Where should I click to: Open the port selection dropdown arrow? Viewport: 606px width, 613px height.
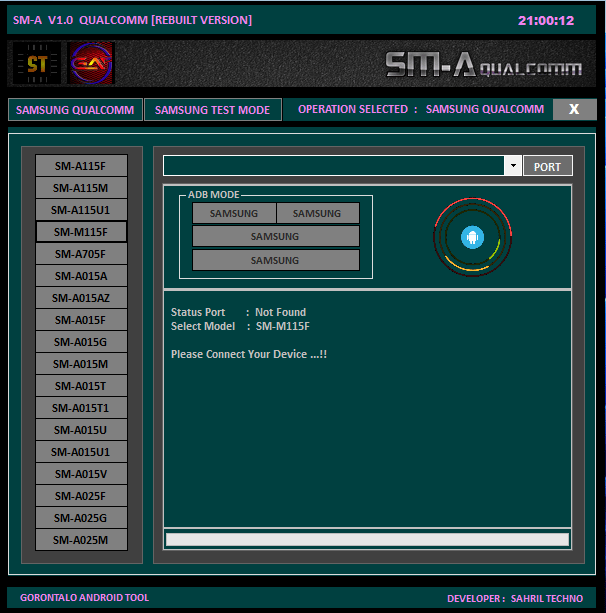[x=513, y=166]
